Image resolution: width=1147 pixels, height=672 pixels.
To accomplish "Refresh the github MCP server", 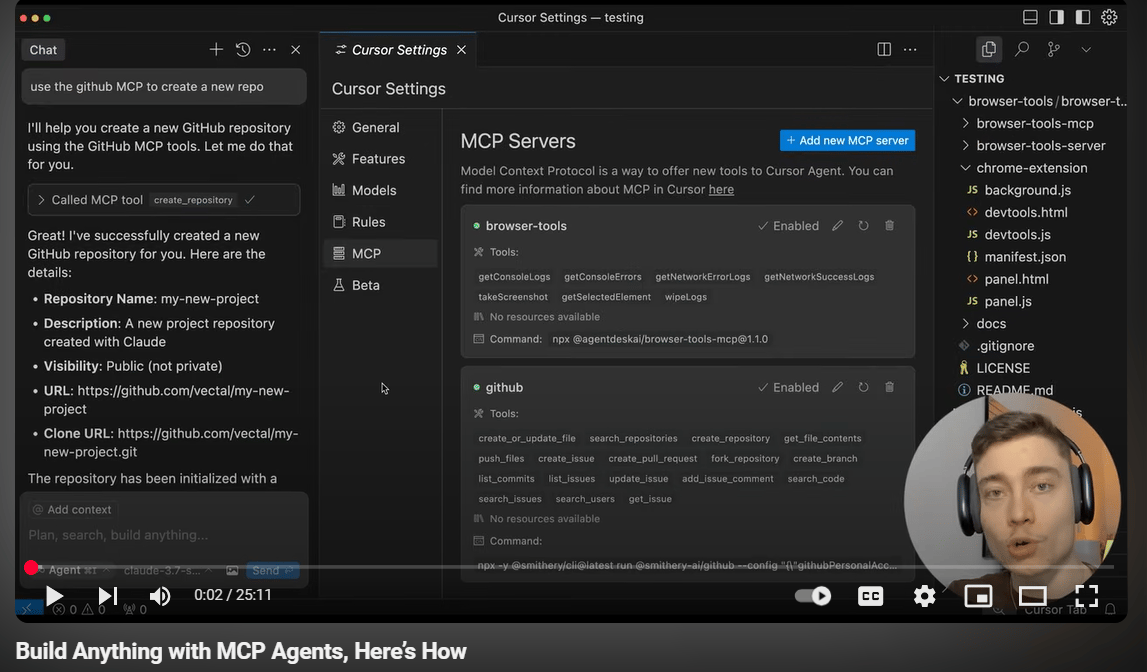I will pyautogui.click(x=863, y=388).
